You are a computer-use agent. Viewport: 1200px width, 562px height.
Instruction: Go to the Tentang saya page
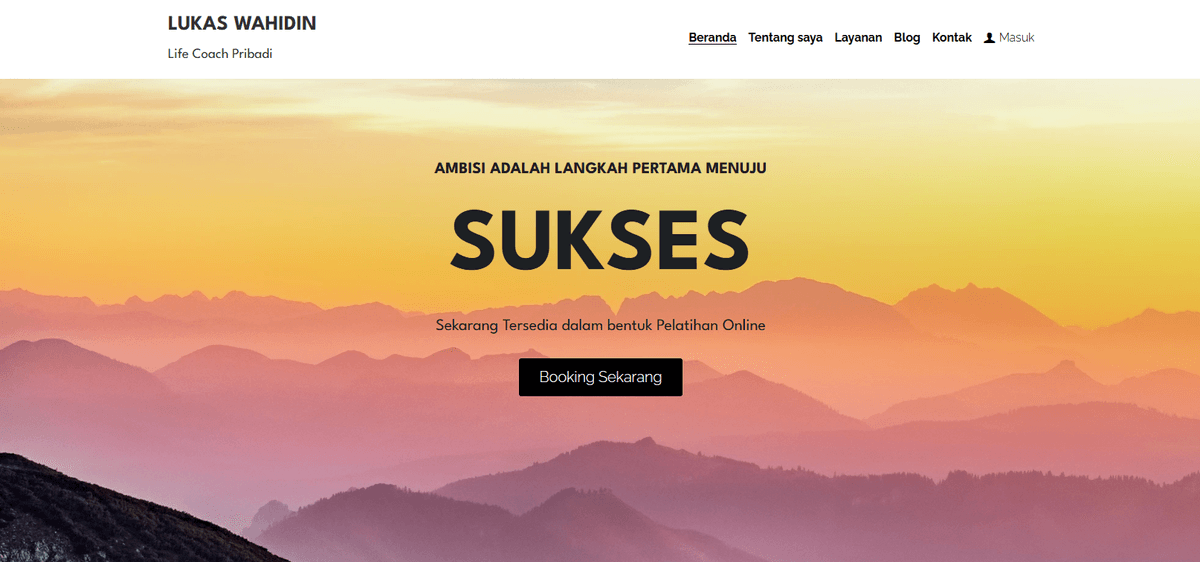point(785,38)
